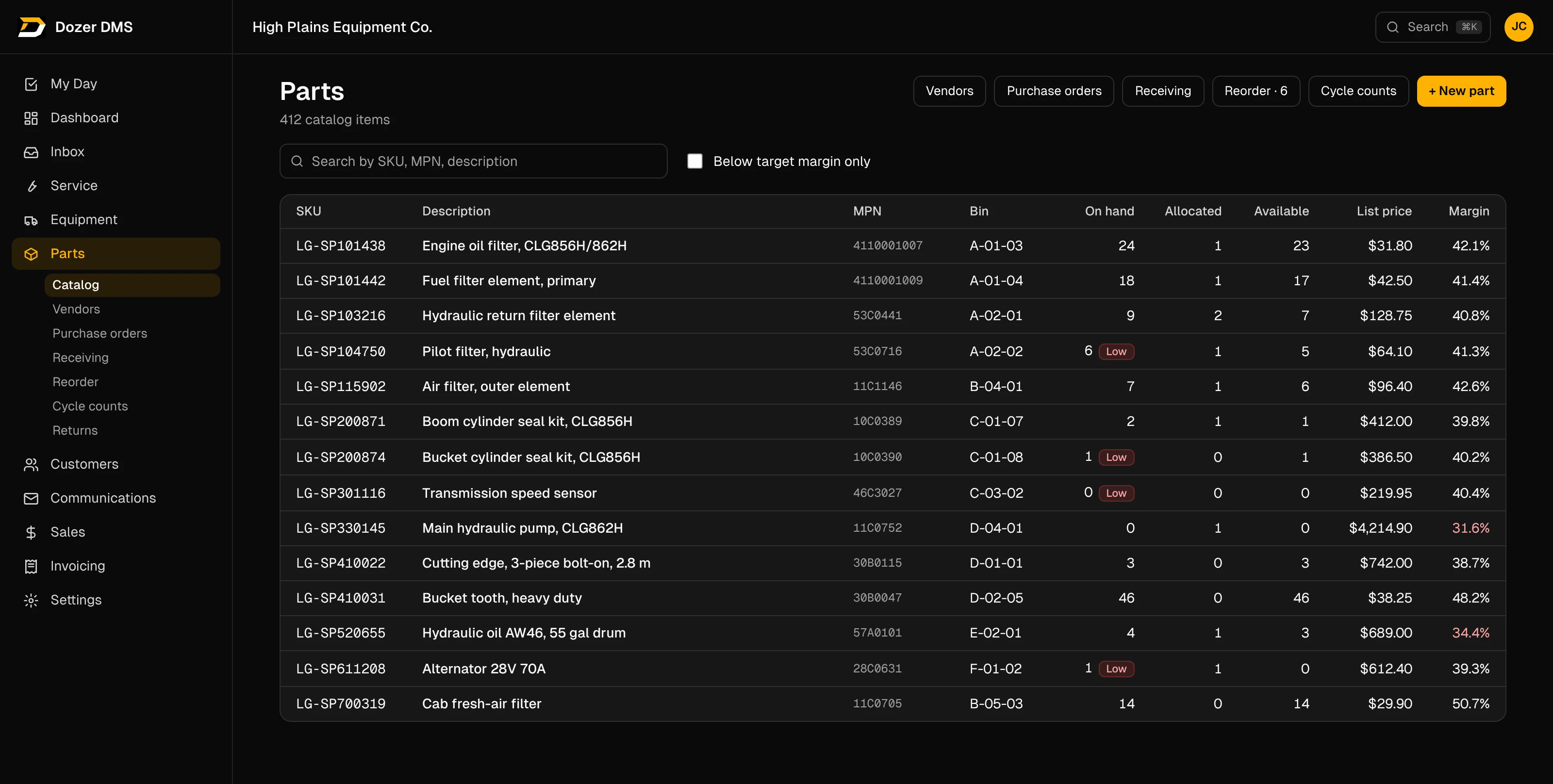Open the Settings gear icon
The width and height of the screenshot is (1553, 784).
(31, 600)
